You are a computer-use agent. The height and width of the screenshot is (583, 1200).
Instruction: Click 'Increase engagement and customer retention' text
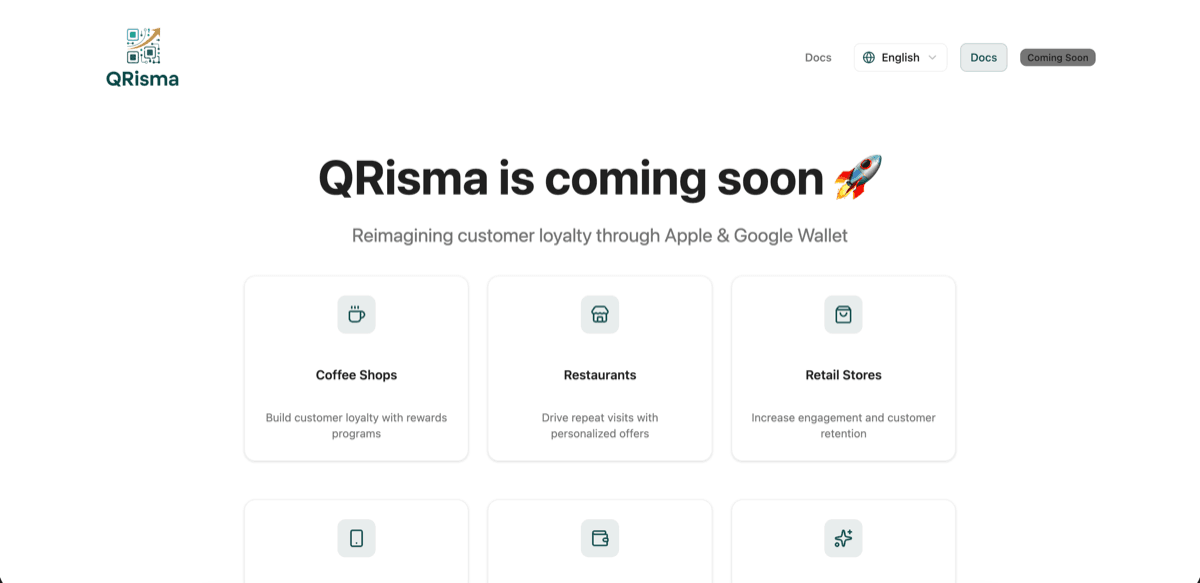(843, 426)
